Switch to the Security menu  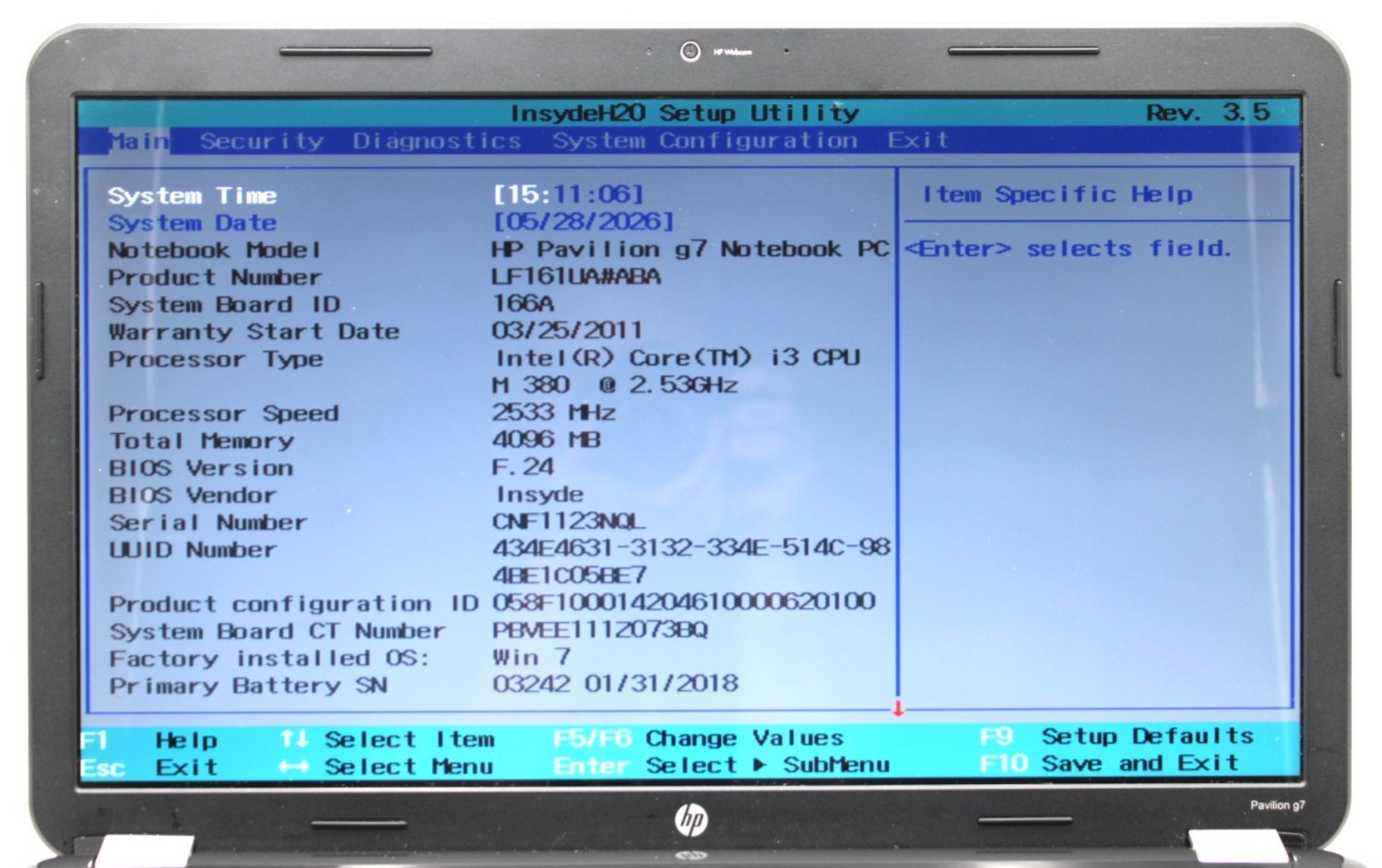click(262, 141)
